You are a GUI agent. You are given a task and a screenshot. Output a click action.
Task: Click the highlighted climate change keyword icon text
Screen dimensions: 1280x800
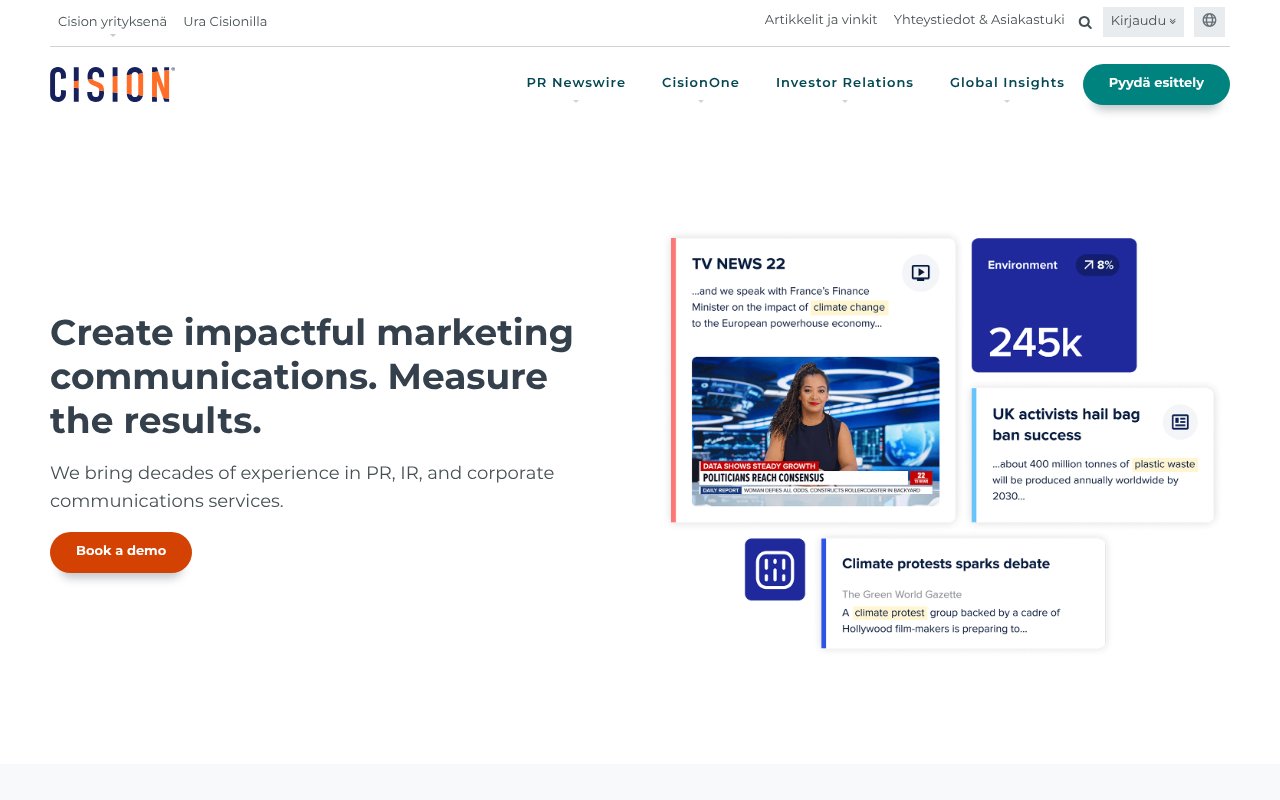pos(848,307)
